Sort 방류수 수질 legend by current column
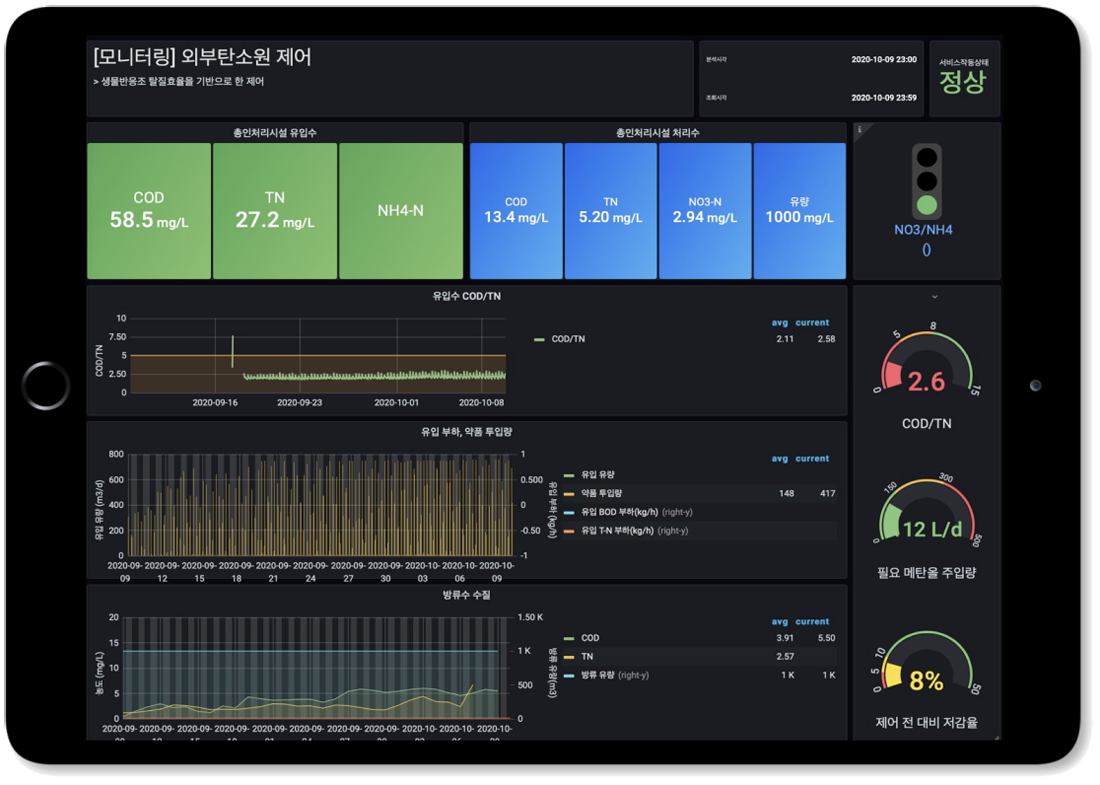Viewport: 1100px width, 785px height. coord(812,621)
